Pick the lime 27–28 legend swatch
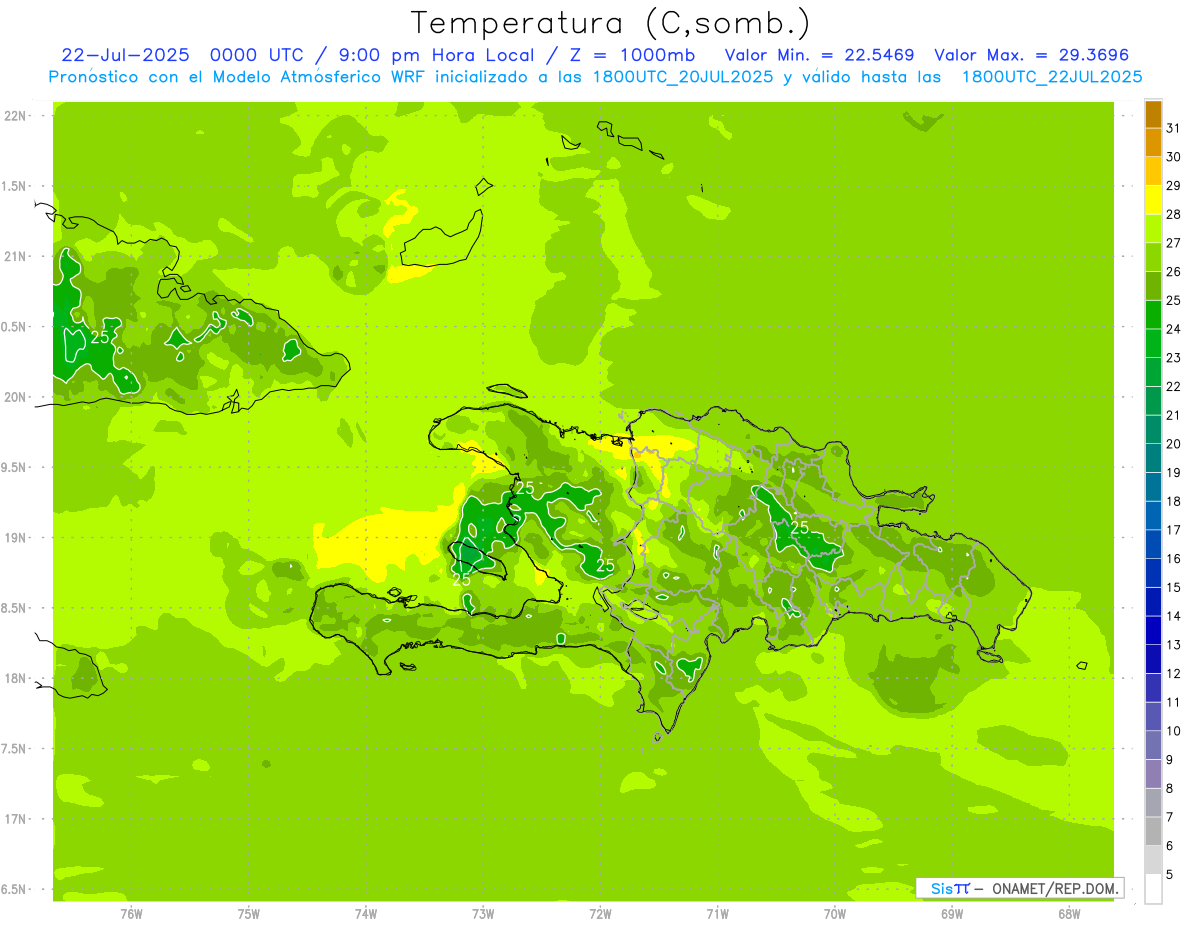 pos(1153,229)
